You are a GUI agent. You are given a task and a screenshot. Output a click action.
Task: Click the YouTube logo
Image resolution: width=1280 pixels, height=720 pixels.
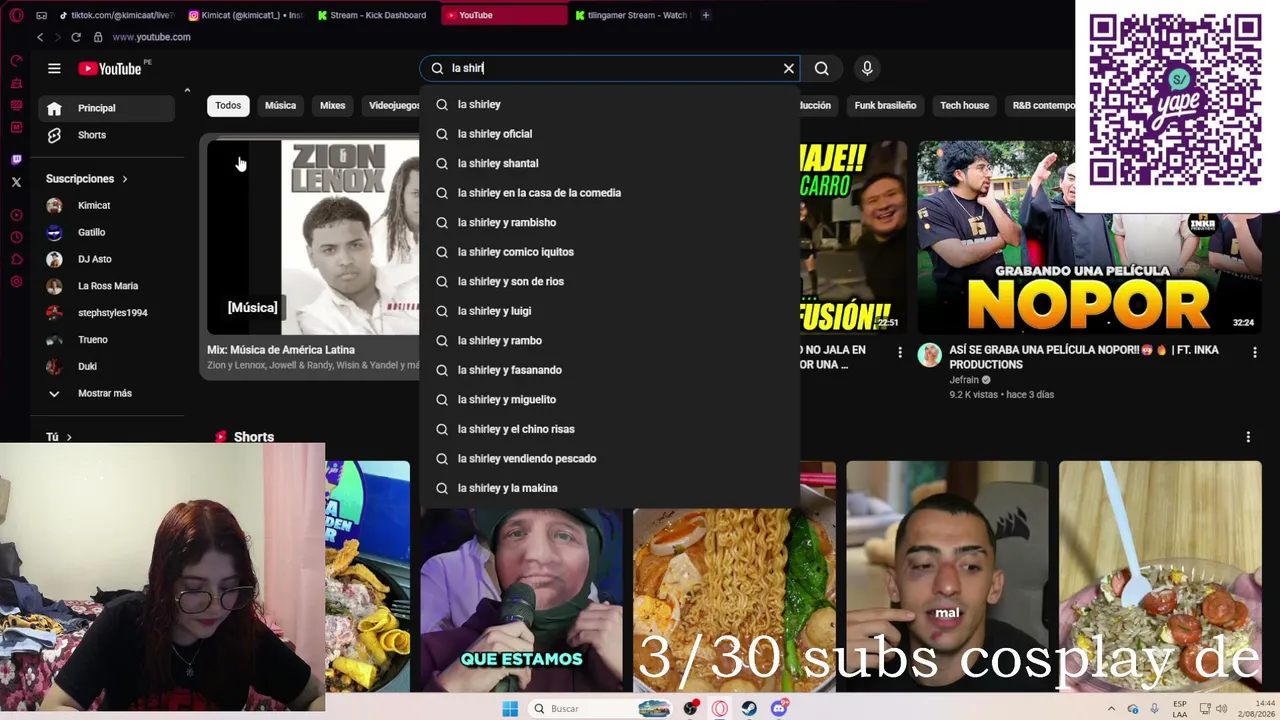pyautogui.click(x=112, y=68)
